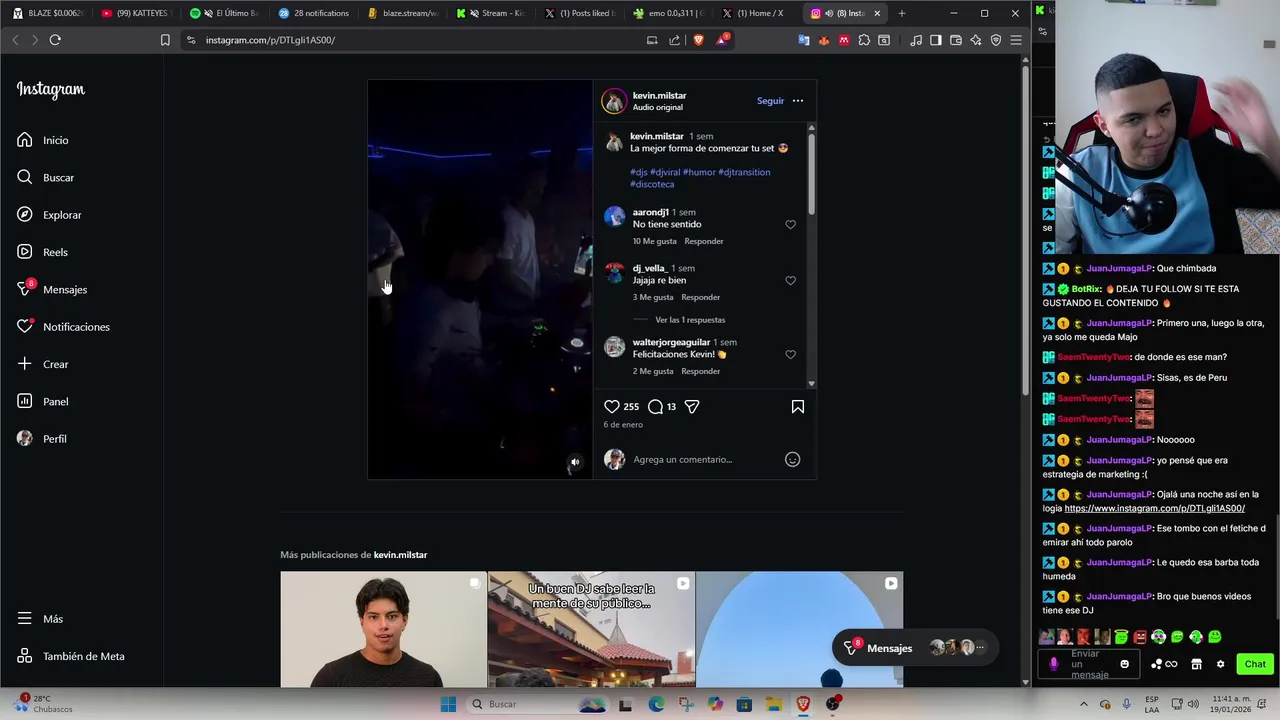Like dj_vella_'s comment

[x=790, y=281]
